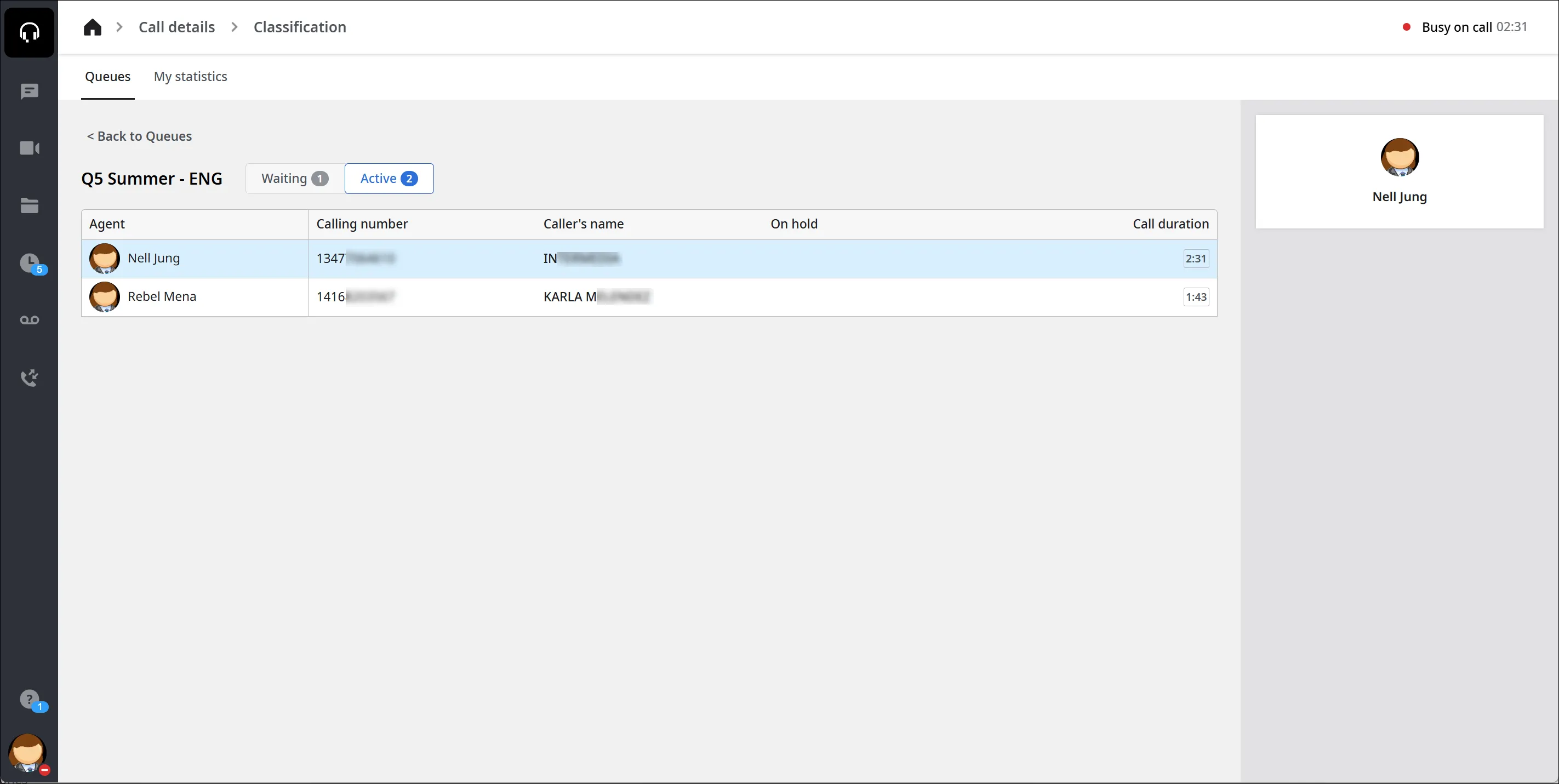Screen dimensions: 1559x784
Task: Open the headset contact center icon
Action: coord(29,32)
